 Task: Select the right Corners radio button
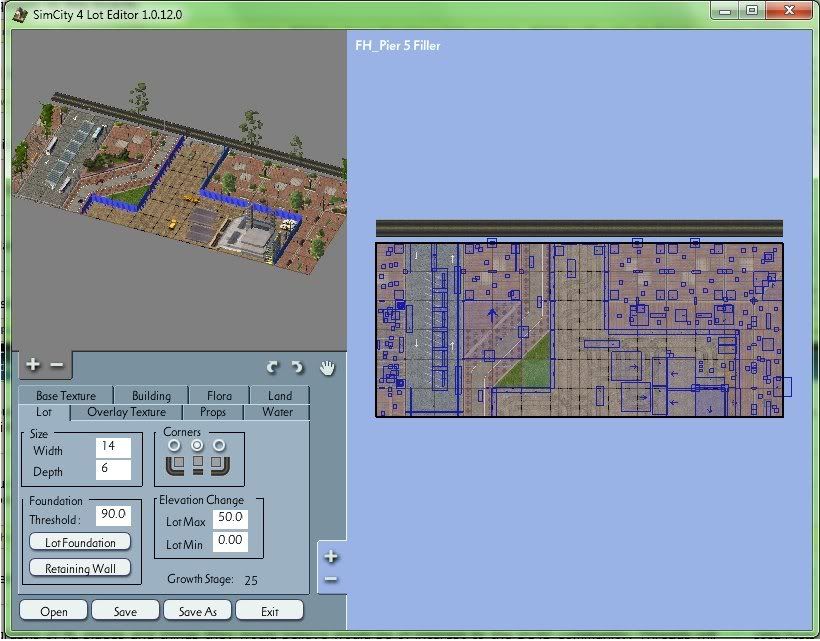point(219,445)
